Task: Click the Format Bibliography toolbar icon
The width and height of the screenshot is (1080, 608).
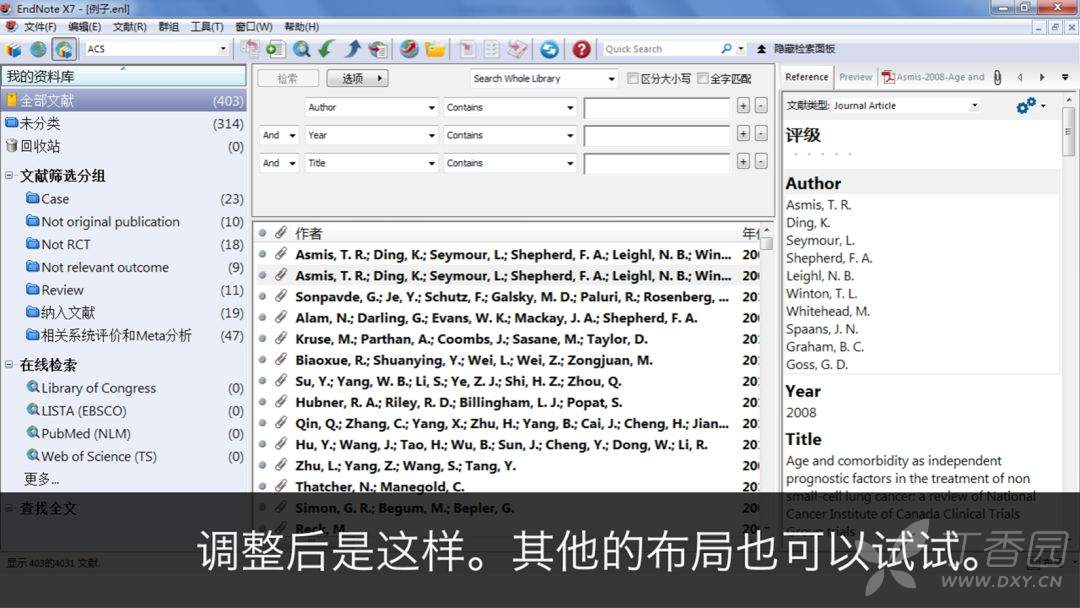Action: [492, 49]
